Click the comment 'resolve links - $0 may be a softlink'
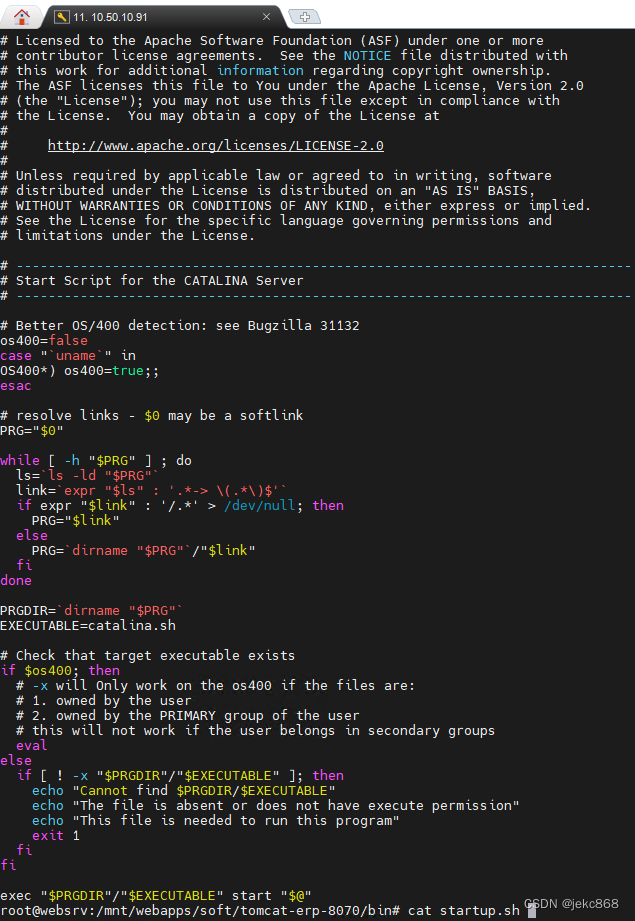 [152, 415]
